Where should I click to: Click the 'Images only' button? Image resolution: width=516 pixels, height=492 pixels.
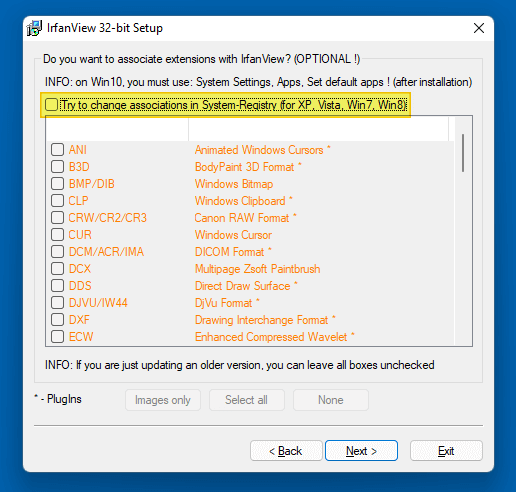coord(163,400)
